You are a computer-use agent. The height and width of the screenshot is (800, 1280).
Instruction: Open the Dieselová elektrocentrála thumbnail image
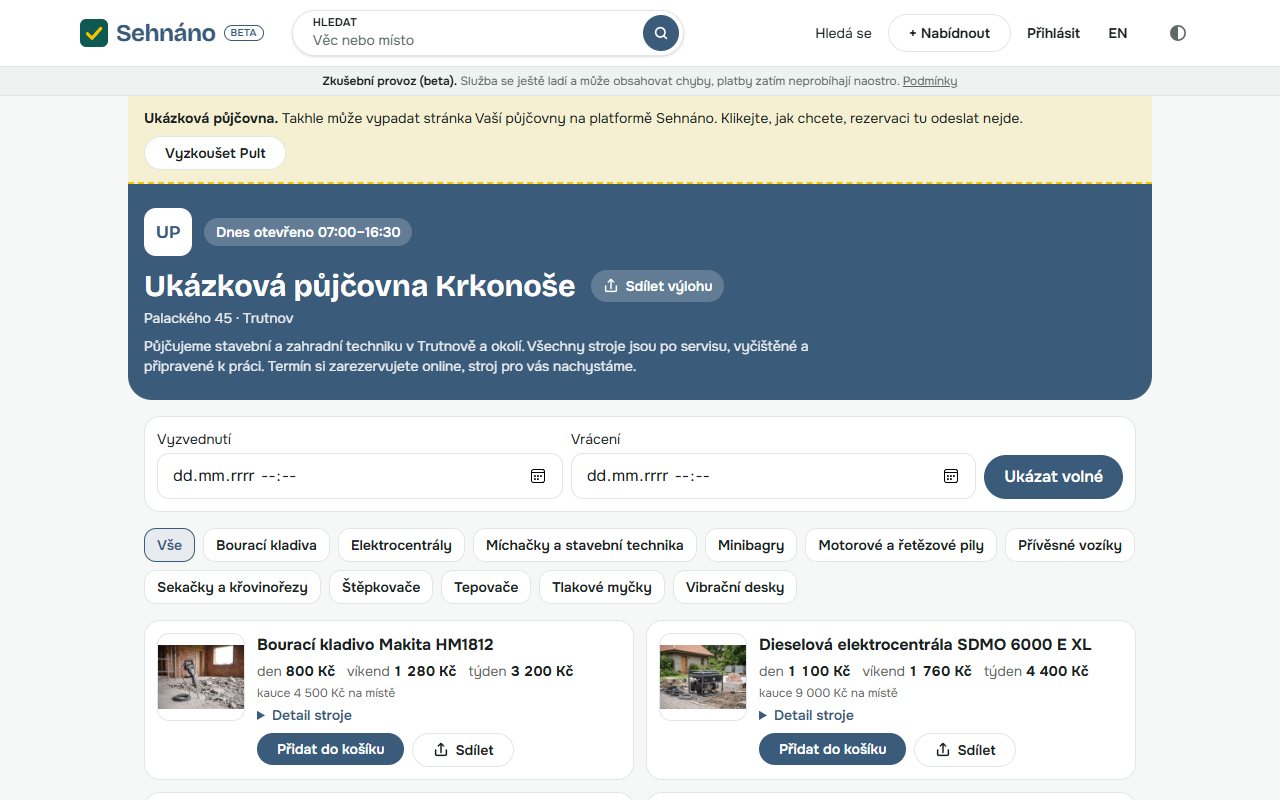pyautogui.click(x=703, y=677)
